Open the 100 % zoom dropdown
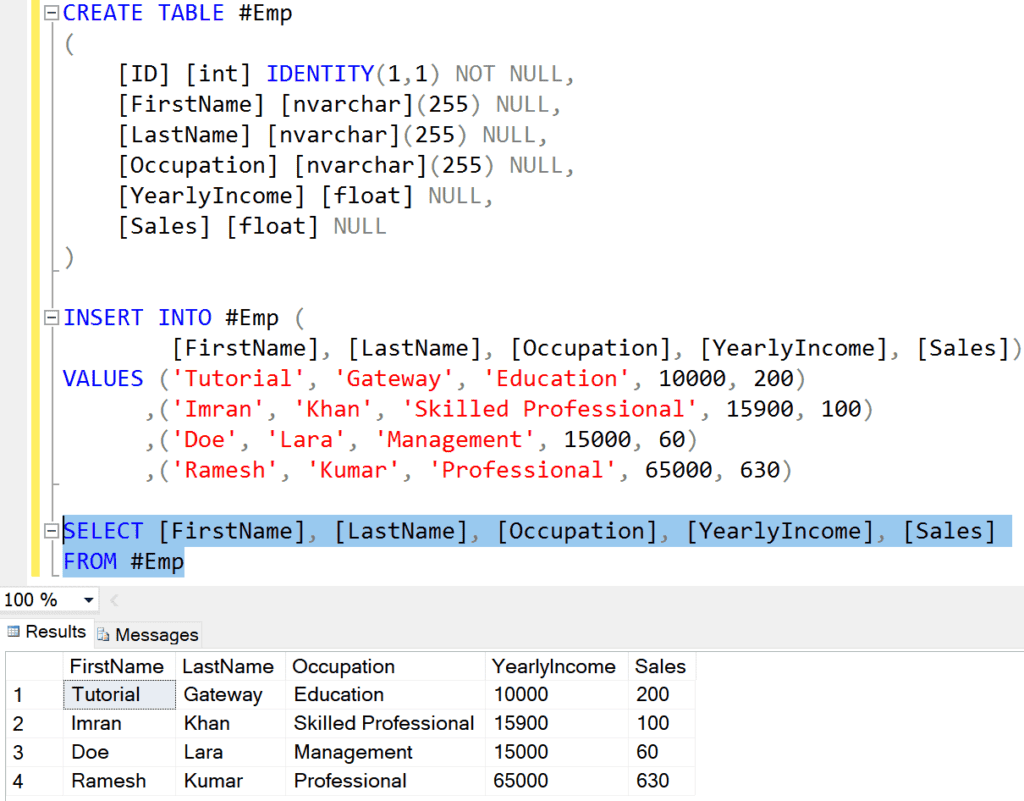Viewport: 1024px width, 801px height. (x=89, y=600)
